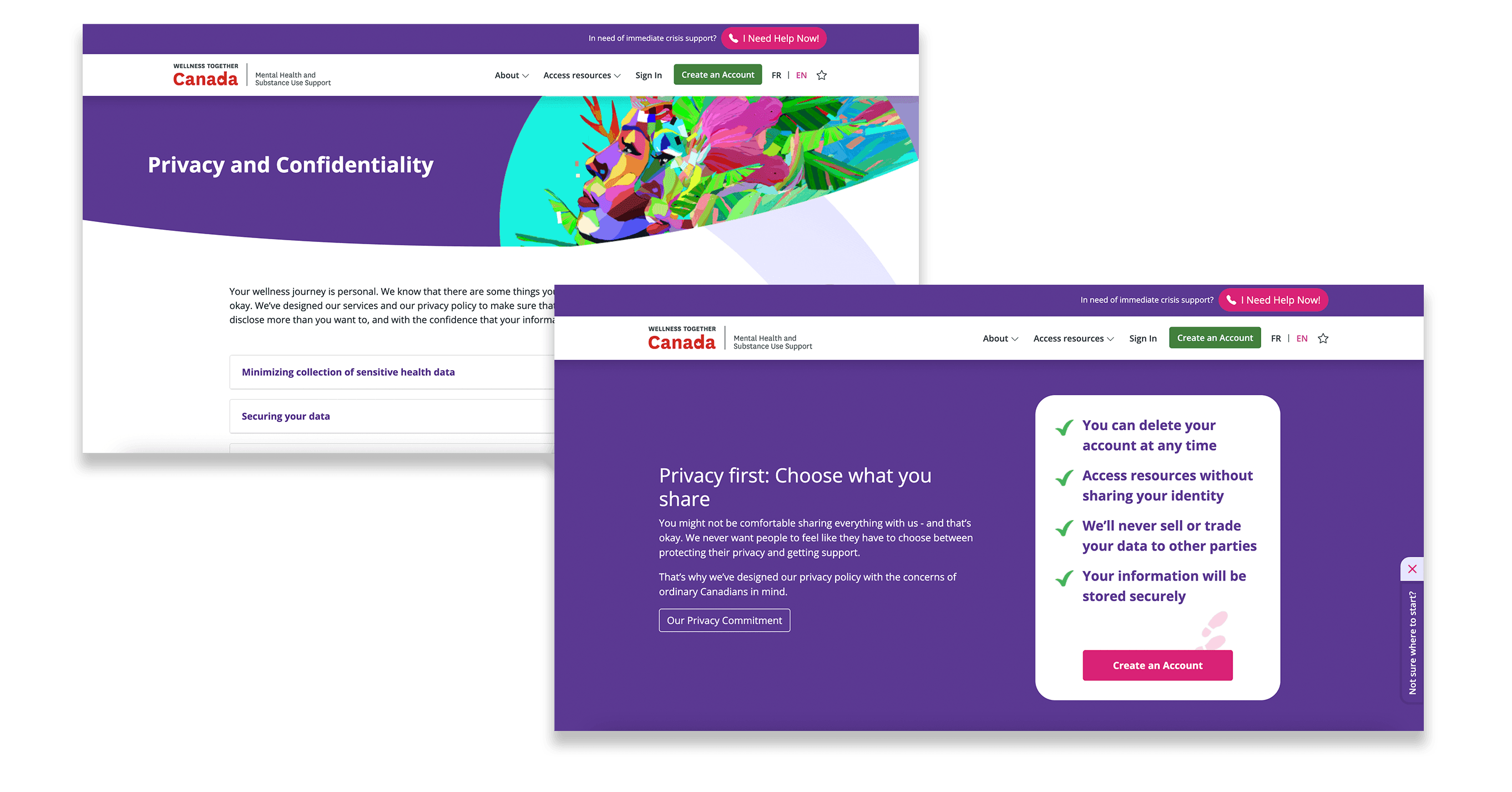Viewport: 1512px width, 792px height.
Task: Expand the 'About' dropdown menu
Action: pos(510,75)
